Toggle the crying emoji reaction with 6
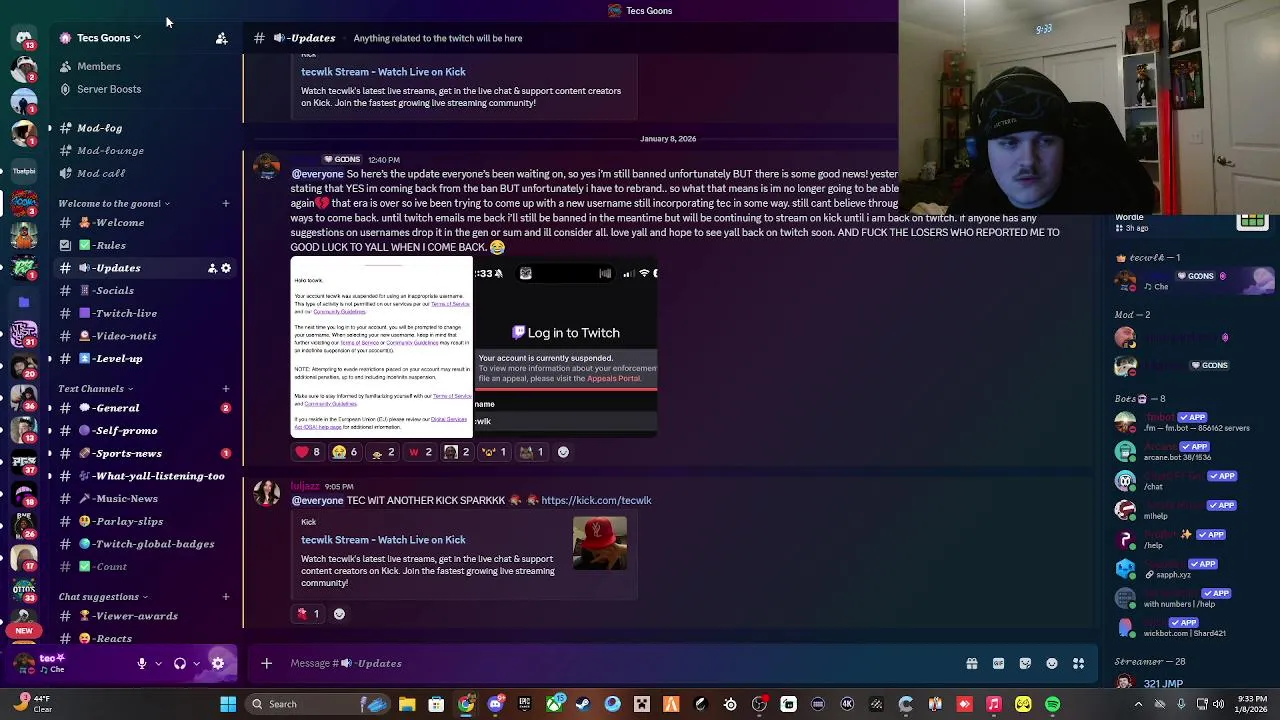The image size is (1280, 720). 345,452
